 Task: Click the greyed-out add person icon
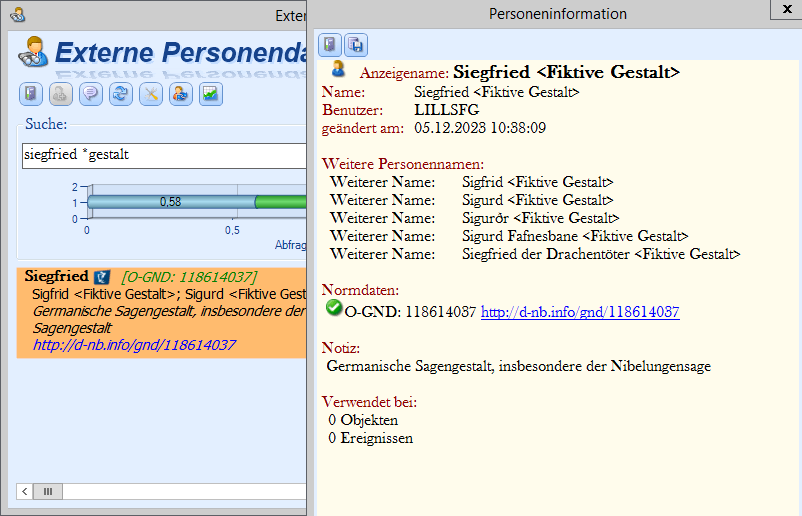(61, 94)
